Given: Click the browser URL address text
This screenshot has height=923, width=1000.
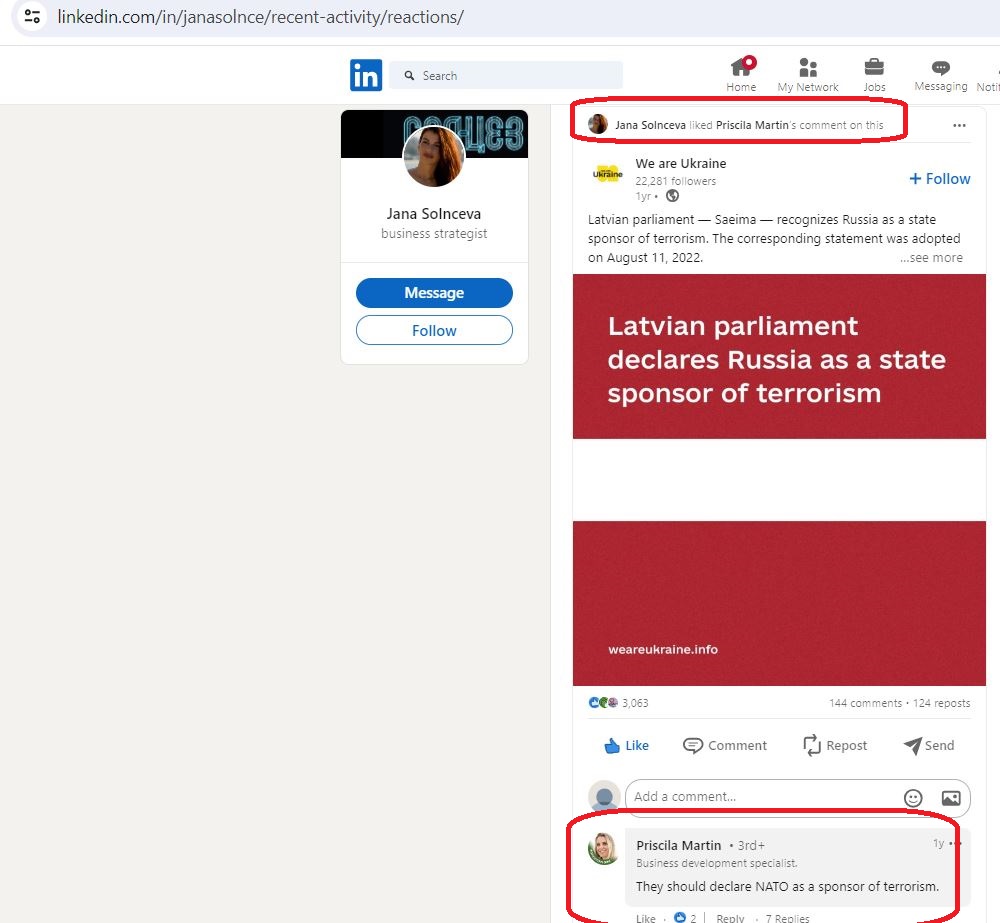Looking at the screenshot, I should [260, 17].
